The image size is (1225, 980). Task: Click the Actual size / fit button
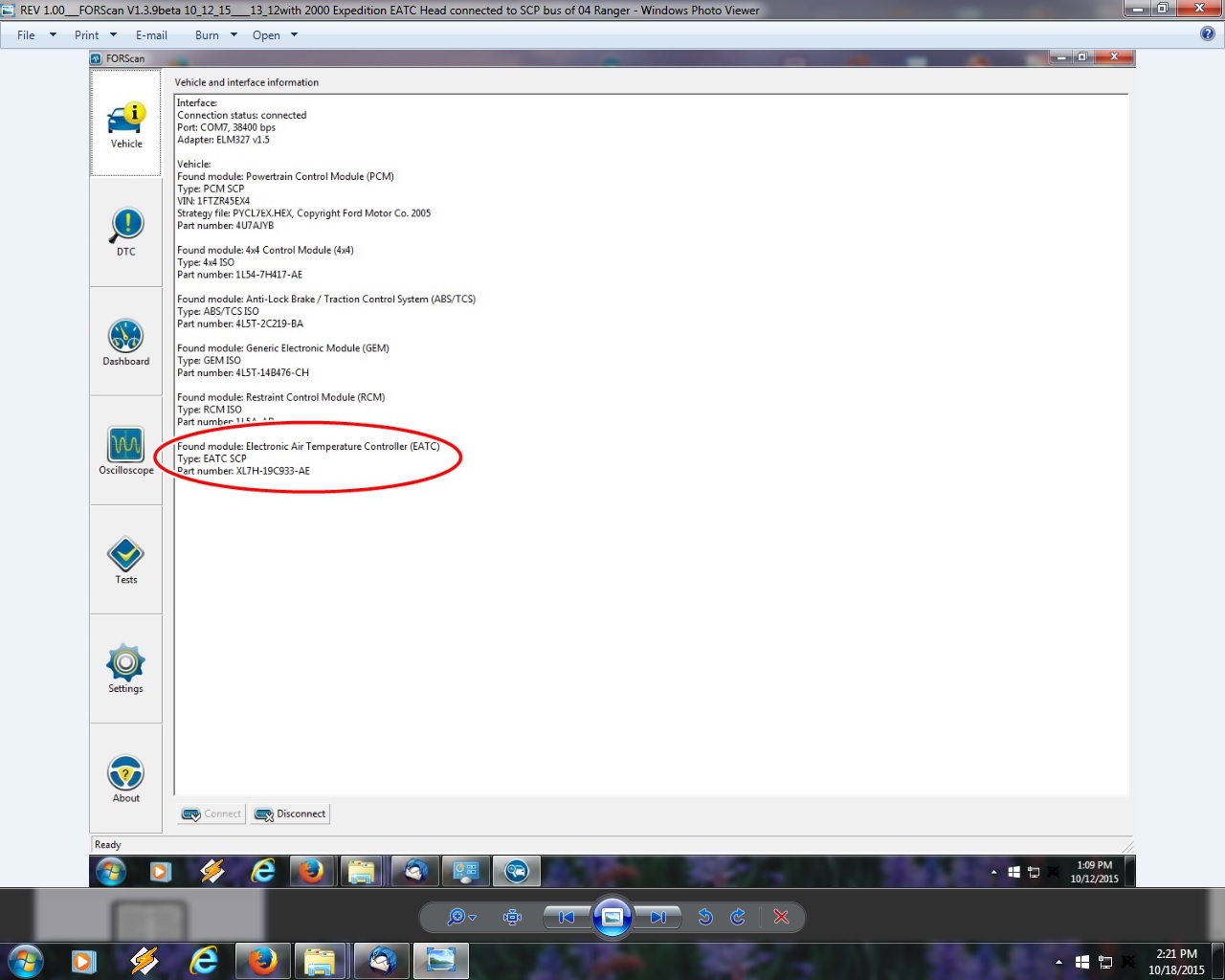point(513,917)
